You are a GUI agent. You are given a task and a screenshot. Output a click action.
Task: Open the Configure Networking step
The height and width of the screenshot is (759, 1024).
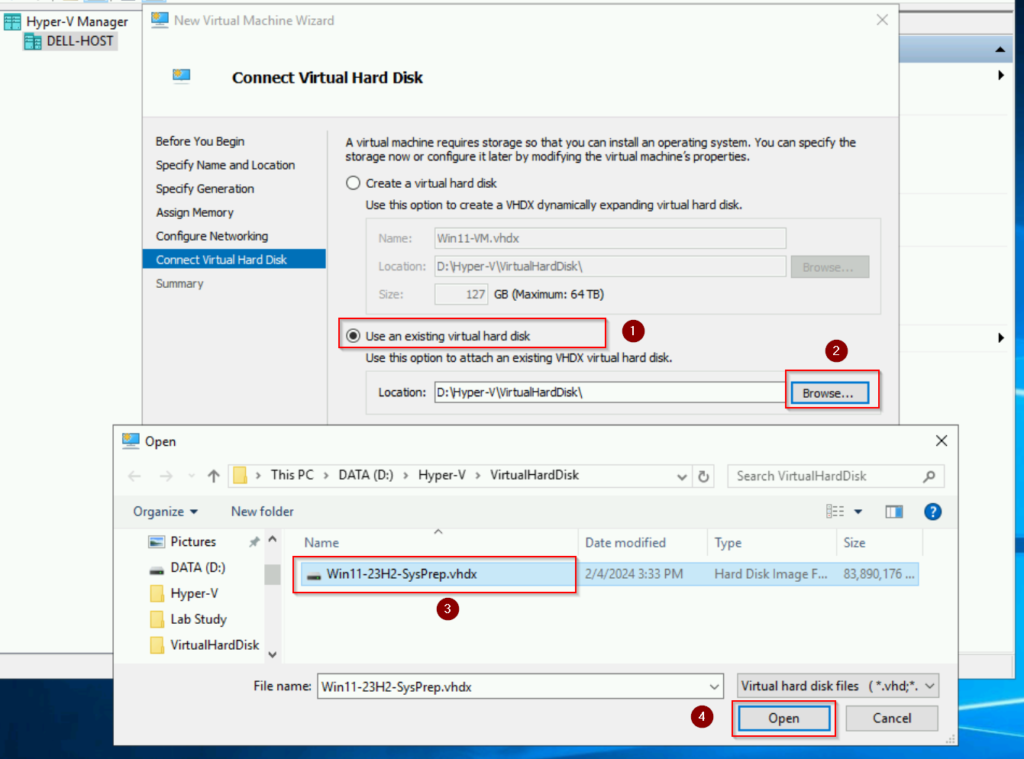click(x=212, y=236)
